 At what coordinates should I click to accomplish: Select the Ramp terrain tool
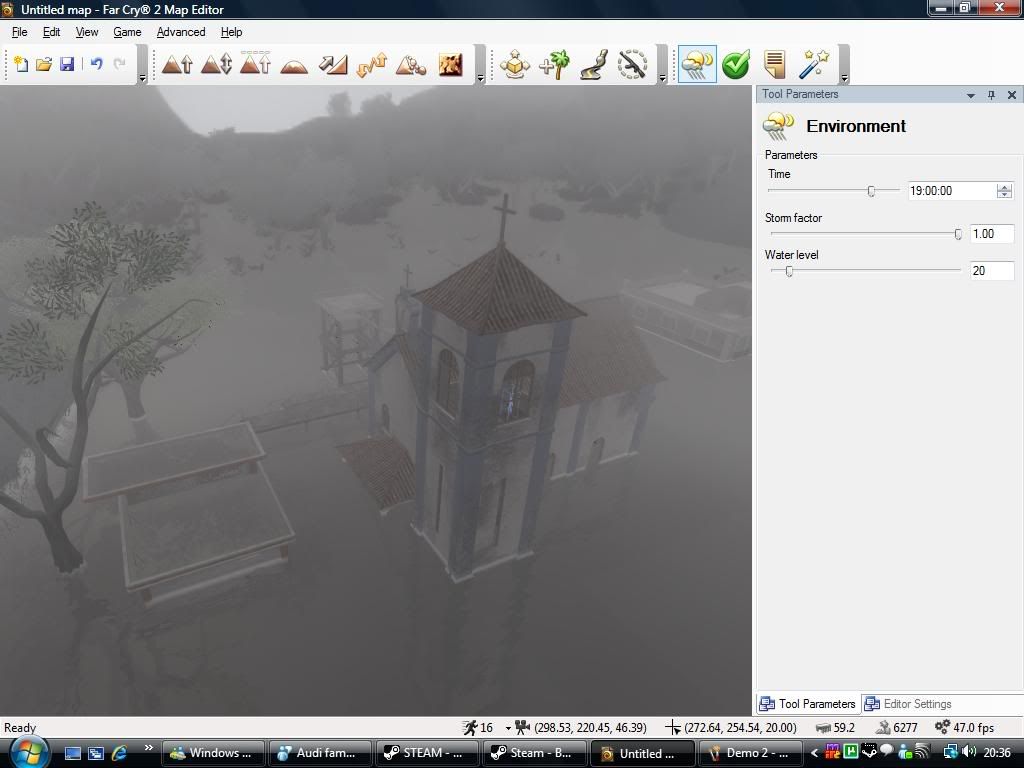[x=333, y=64]
